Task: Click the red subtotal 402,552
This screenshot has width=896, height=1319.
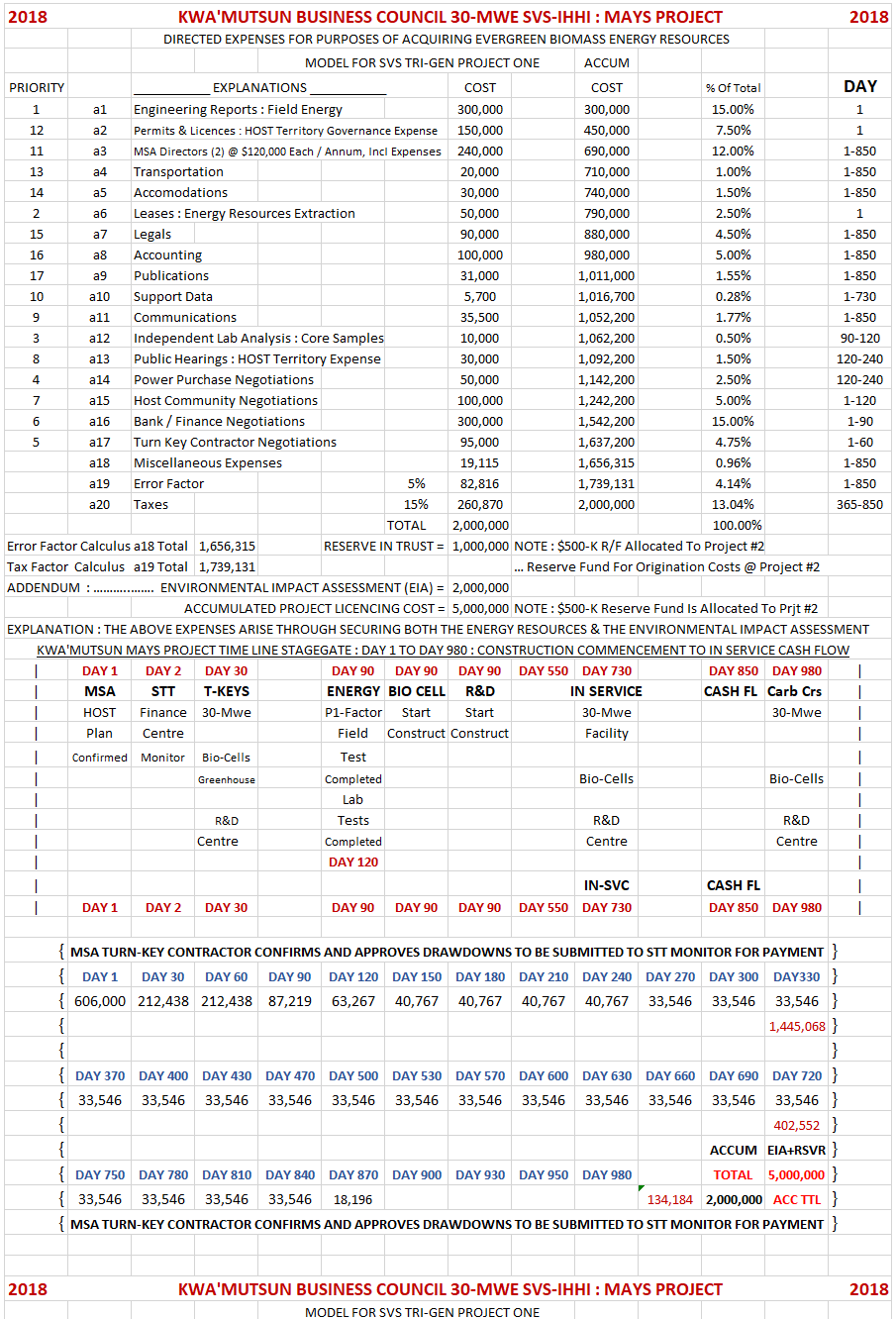Action: click(x=797, y=1125)
